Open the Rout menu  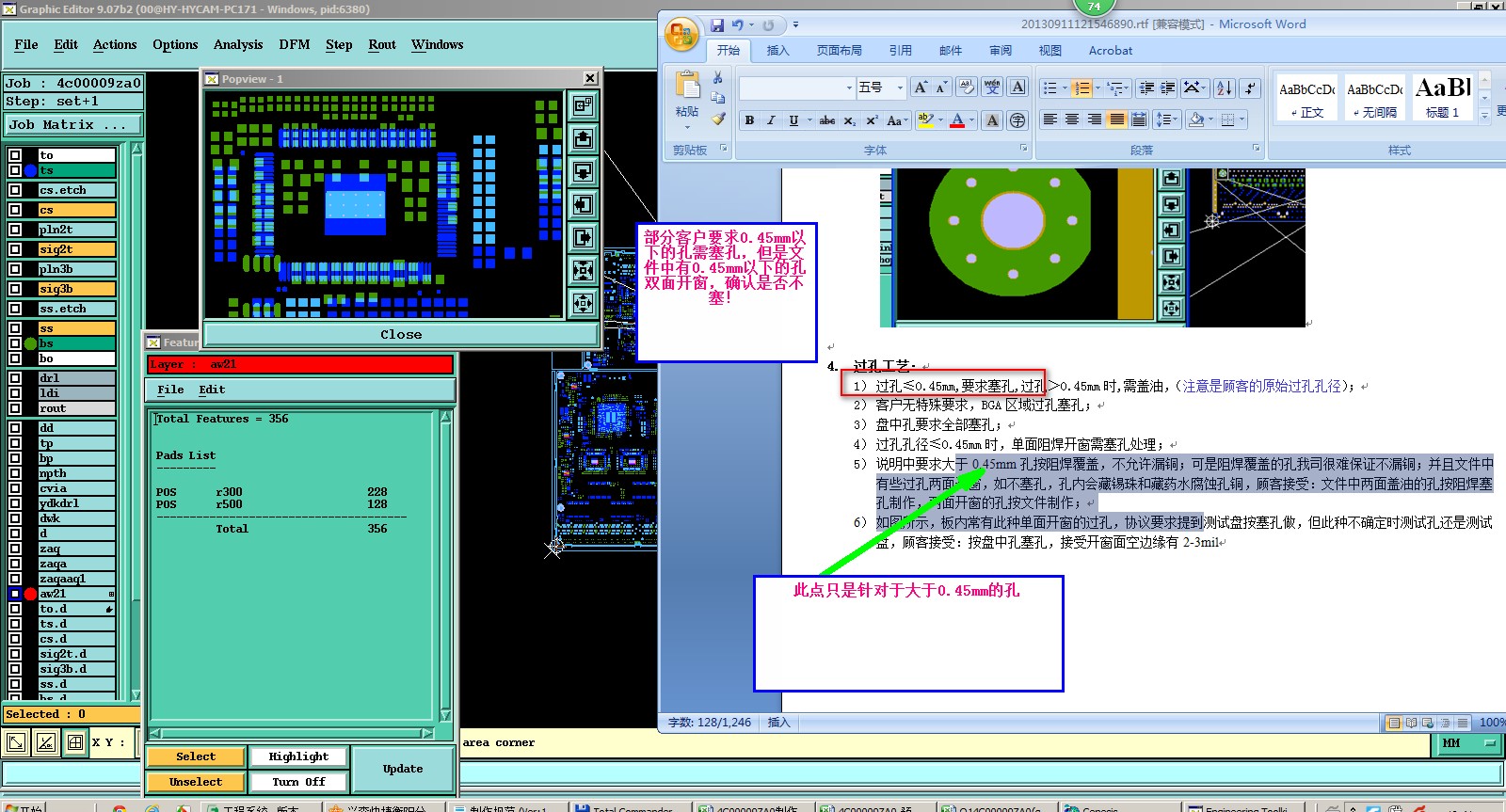tap(382, 44)
